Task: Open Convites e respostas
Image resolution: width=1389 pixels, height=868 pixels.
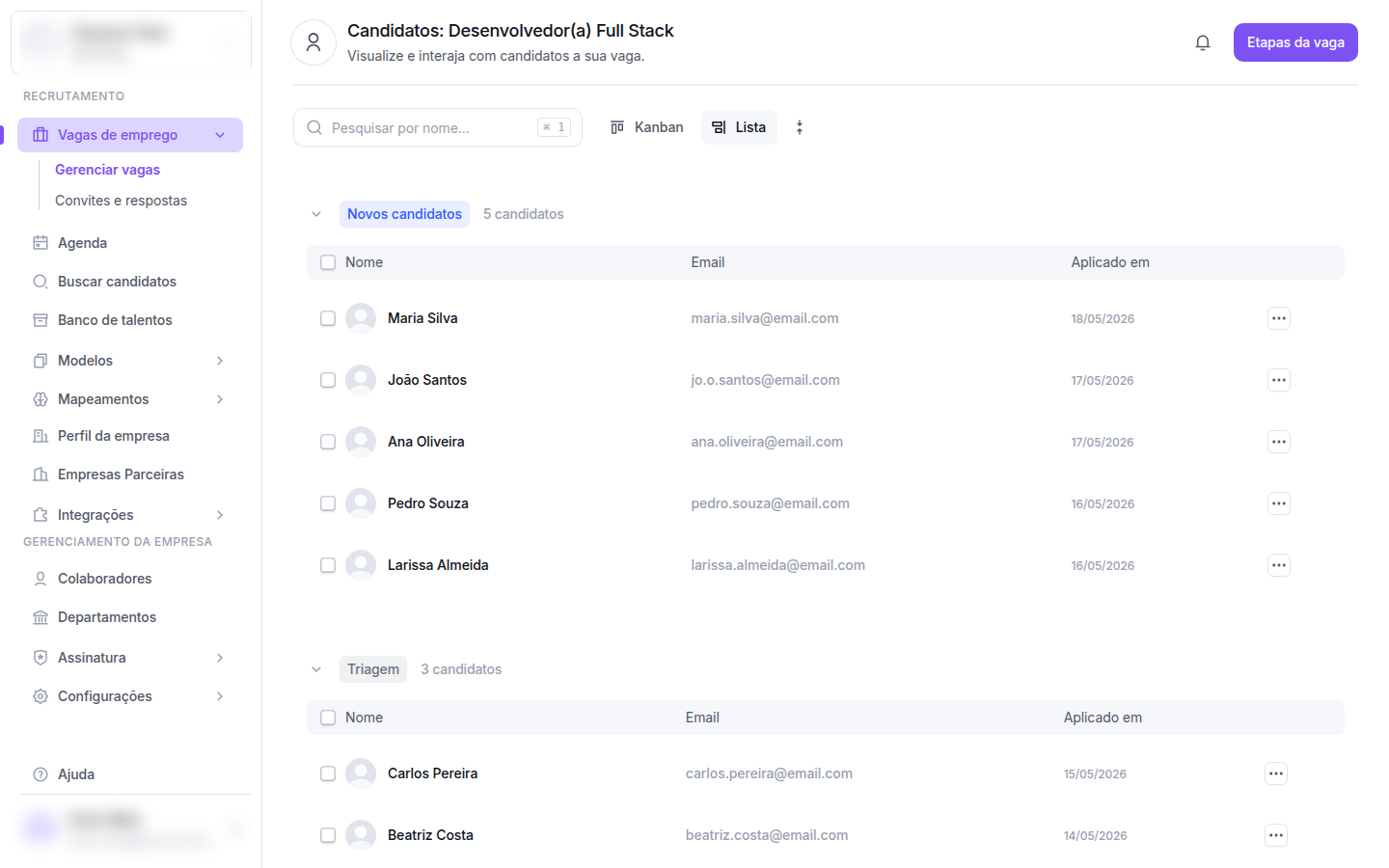Action: point(121,201)
